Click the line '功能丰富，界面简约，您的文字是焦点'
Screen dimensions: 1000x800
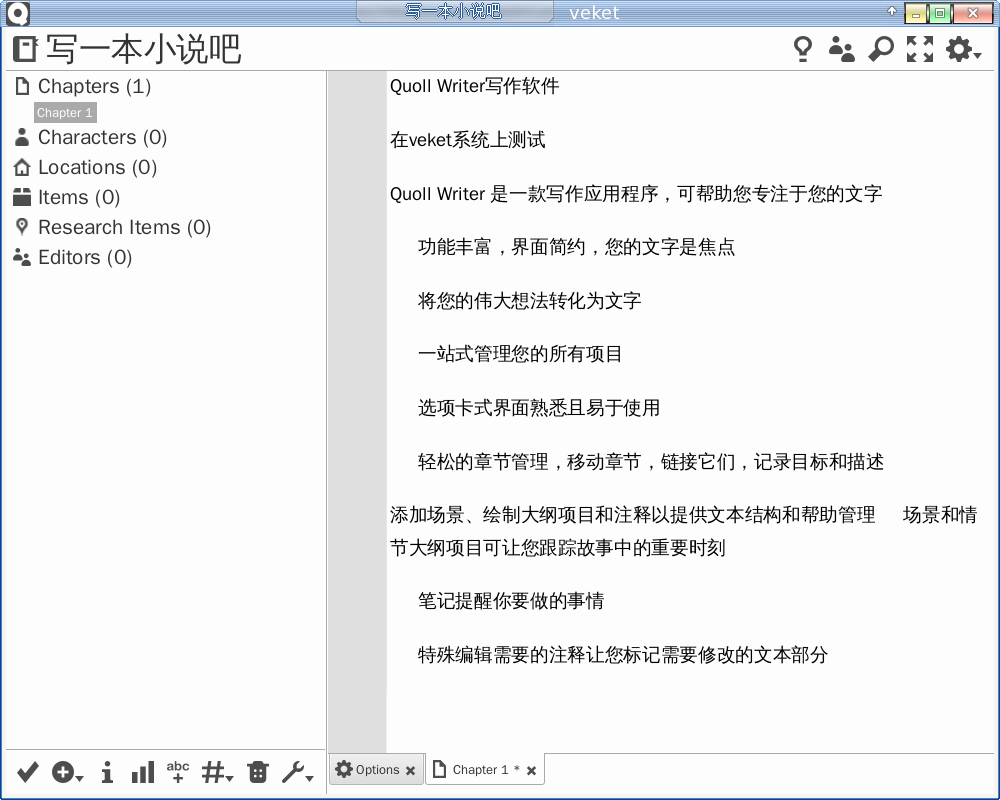[577, 247]
